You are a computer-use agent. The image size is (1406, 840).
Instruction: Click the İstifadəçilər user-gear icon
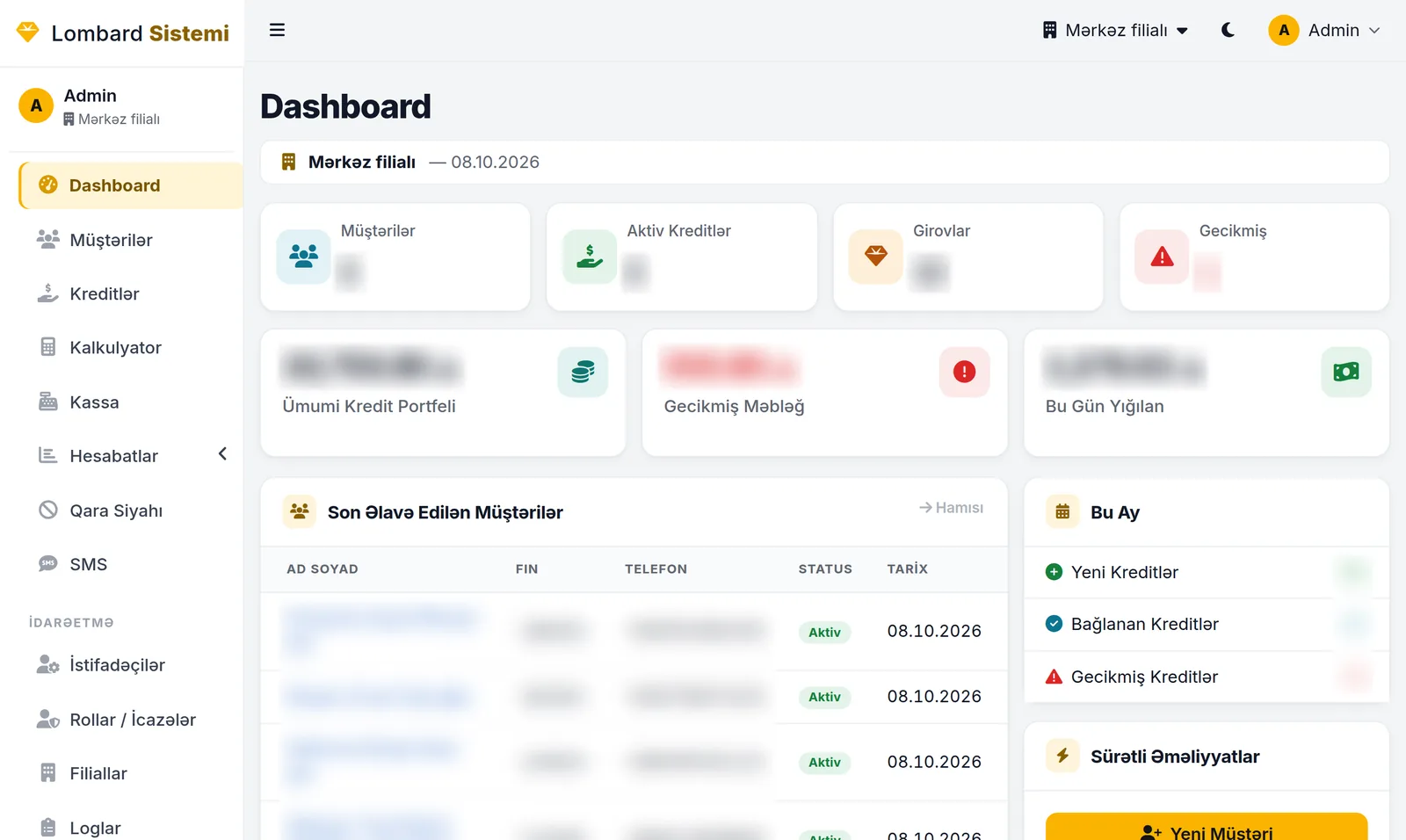(x=48, y=664)
